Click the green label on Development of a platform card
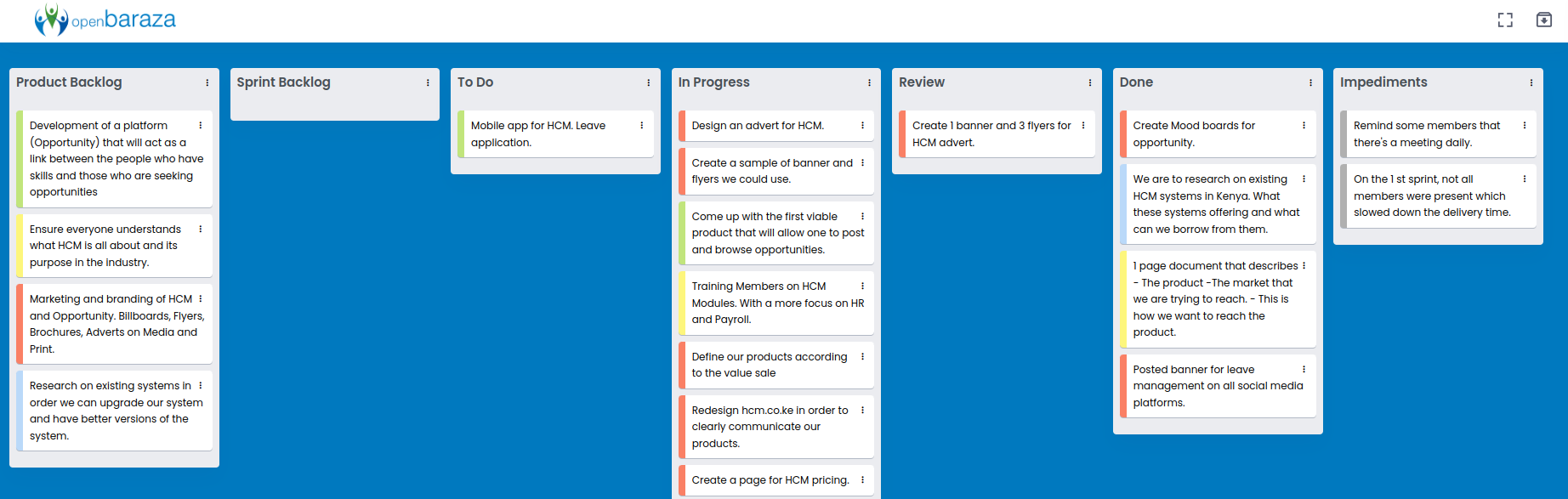Viewport: 1568px width, 499px height. coord(20,159)
